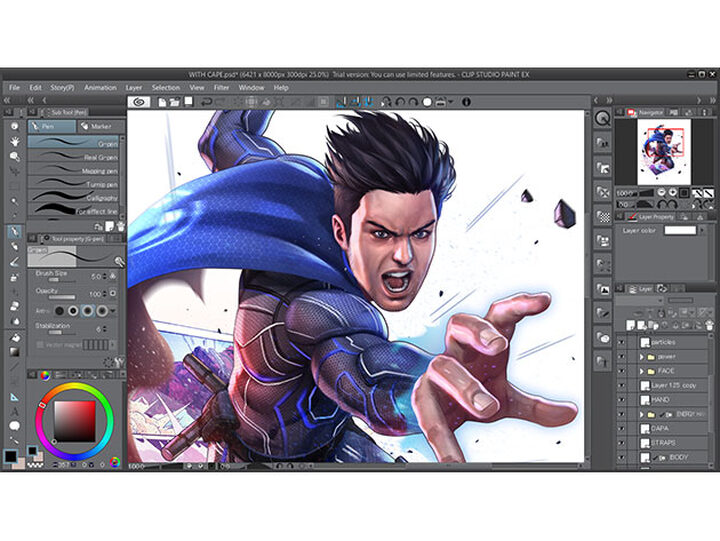Select the Fill bucket tool
720x541 pixels.
[x=15, y=337]
